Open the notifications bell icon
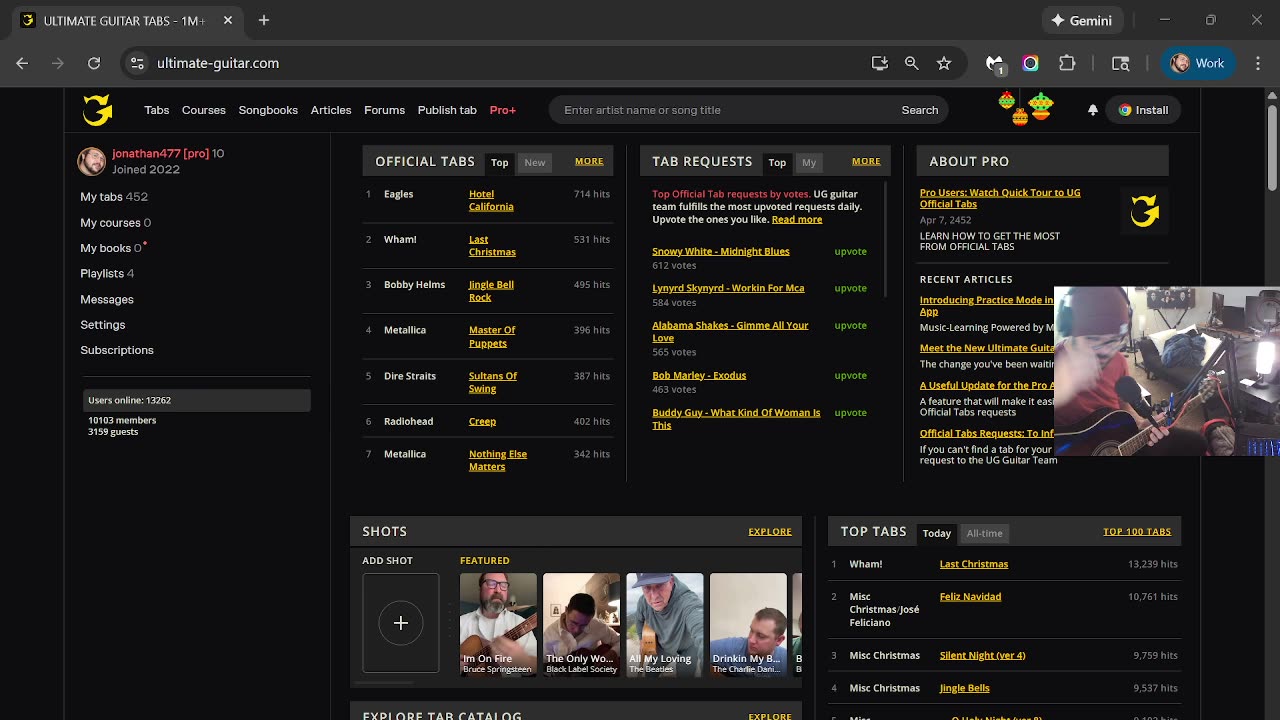The height and width of the screenshot is (720, 1280). (x=1093, y=110)
